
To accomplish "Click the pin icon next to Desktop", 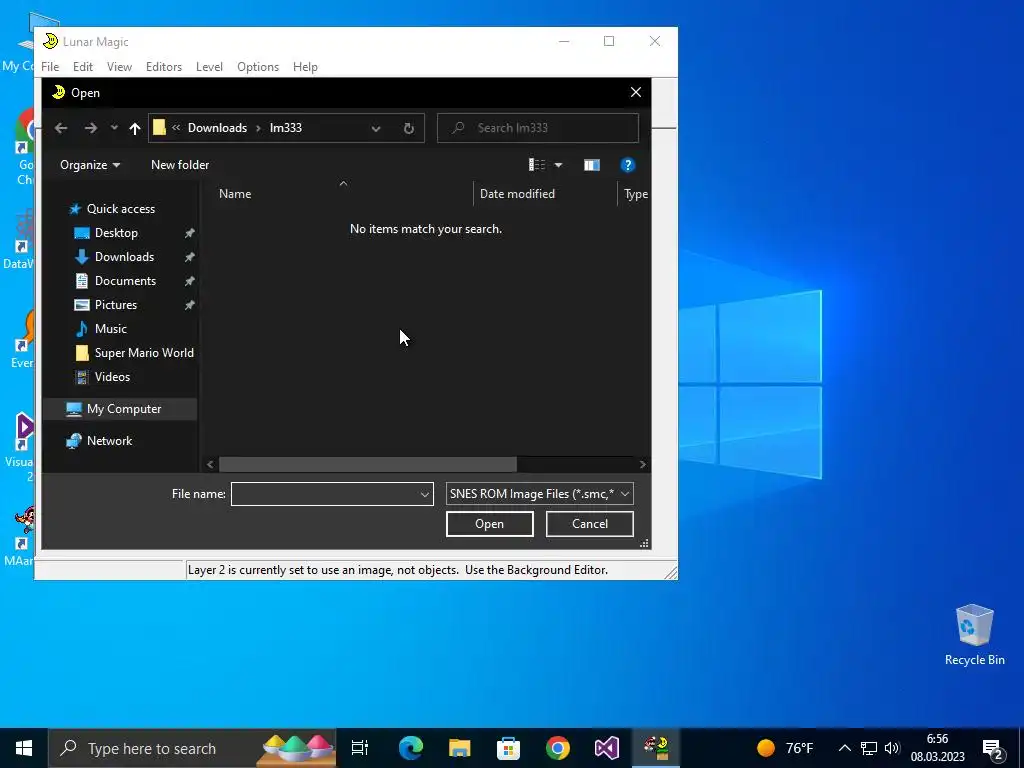I will coord(189,233).
